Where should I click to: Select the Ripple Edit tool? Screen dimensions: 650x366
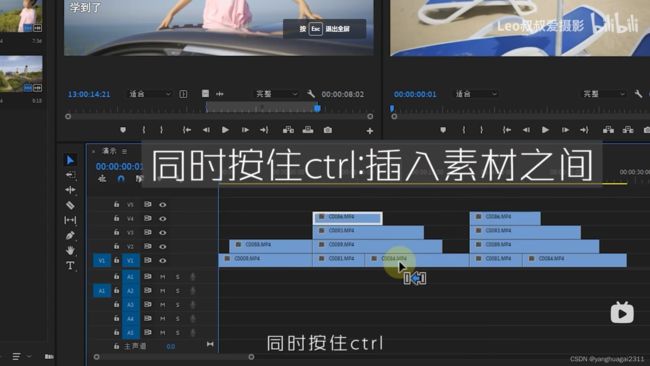coord(70,190)
